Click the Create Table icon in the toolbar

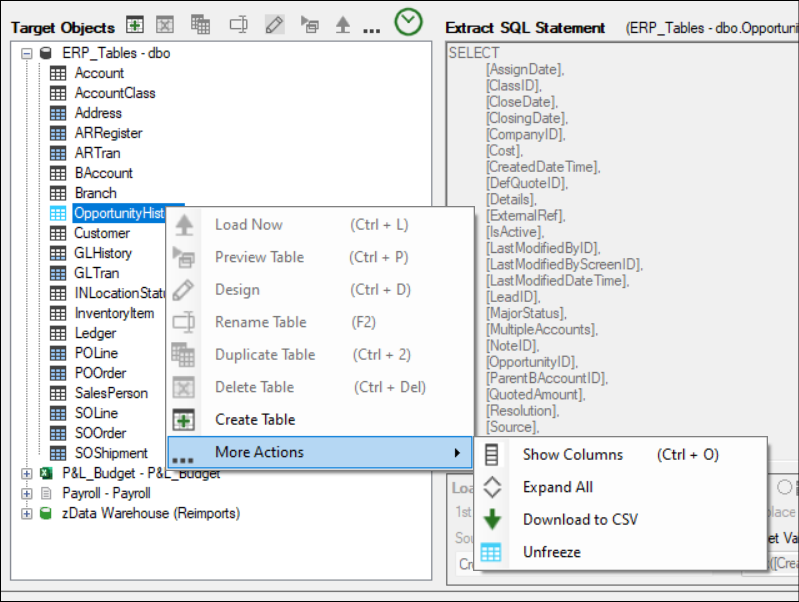tap(135, 25)
